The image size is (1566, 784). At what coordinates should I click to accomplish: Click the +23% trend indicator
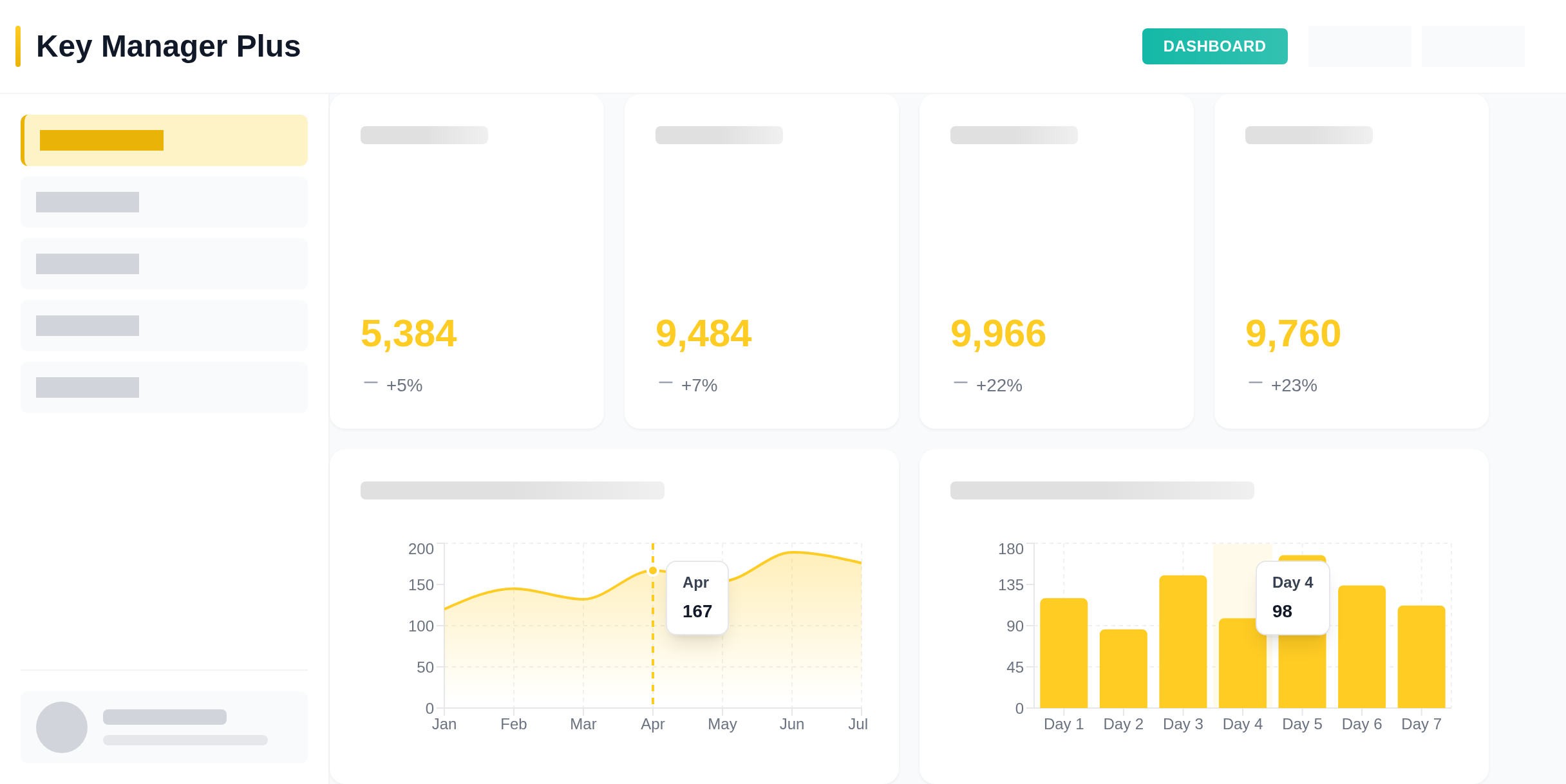(x=1293, y=386)
